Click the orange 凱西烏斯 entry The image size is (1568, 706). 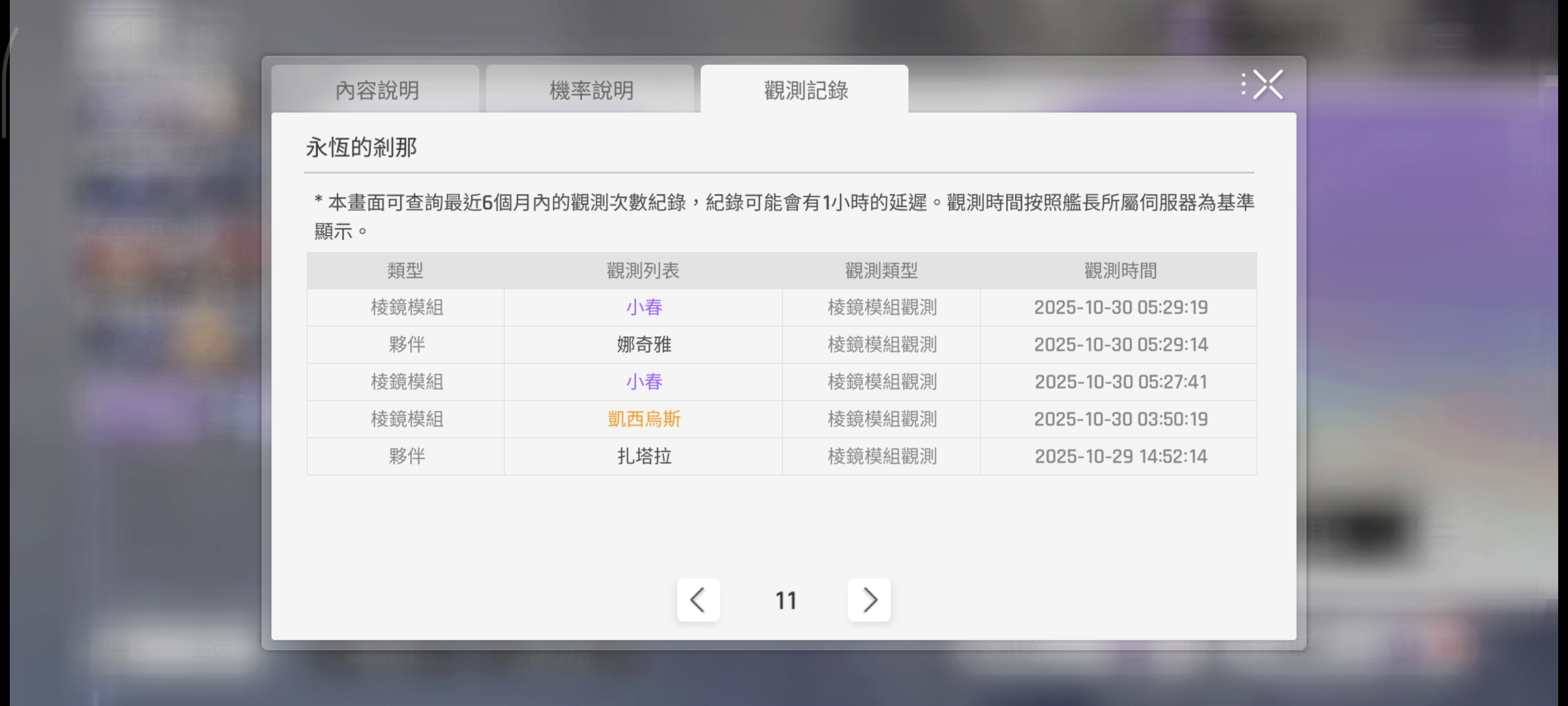643,419
